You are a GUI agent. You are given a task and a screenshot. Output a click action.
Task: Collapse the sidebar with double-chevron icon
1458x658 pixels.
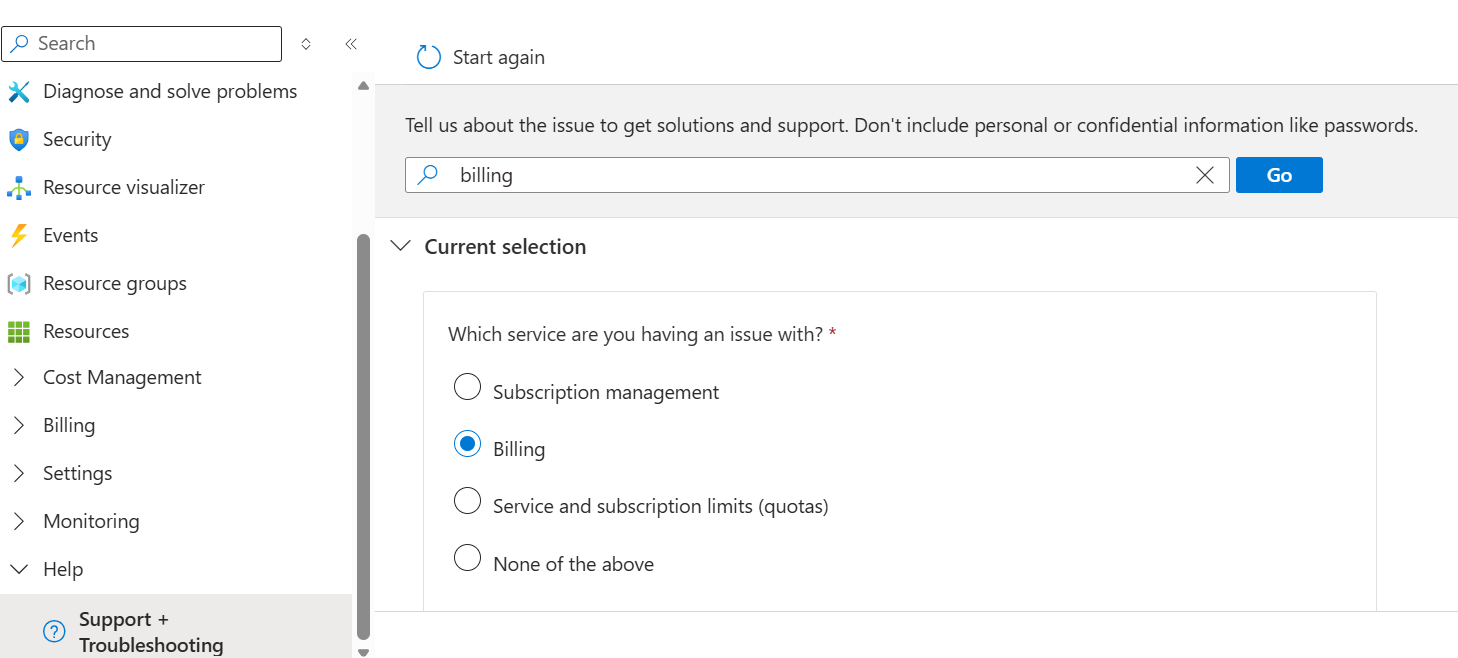pos(351,44)
